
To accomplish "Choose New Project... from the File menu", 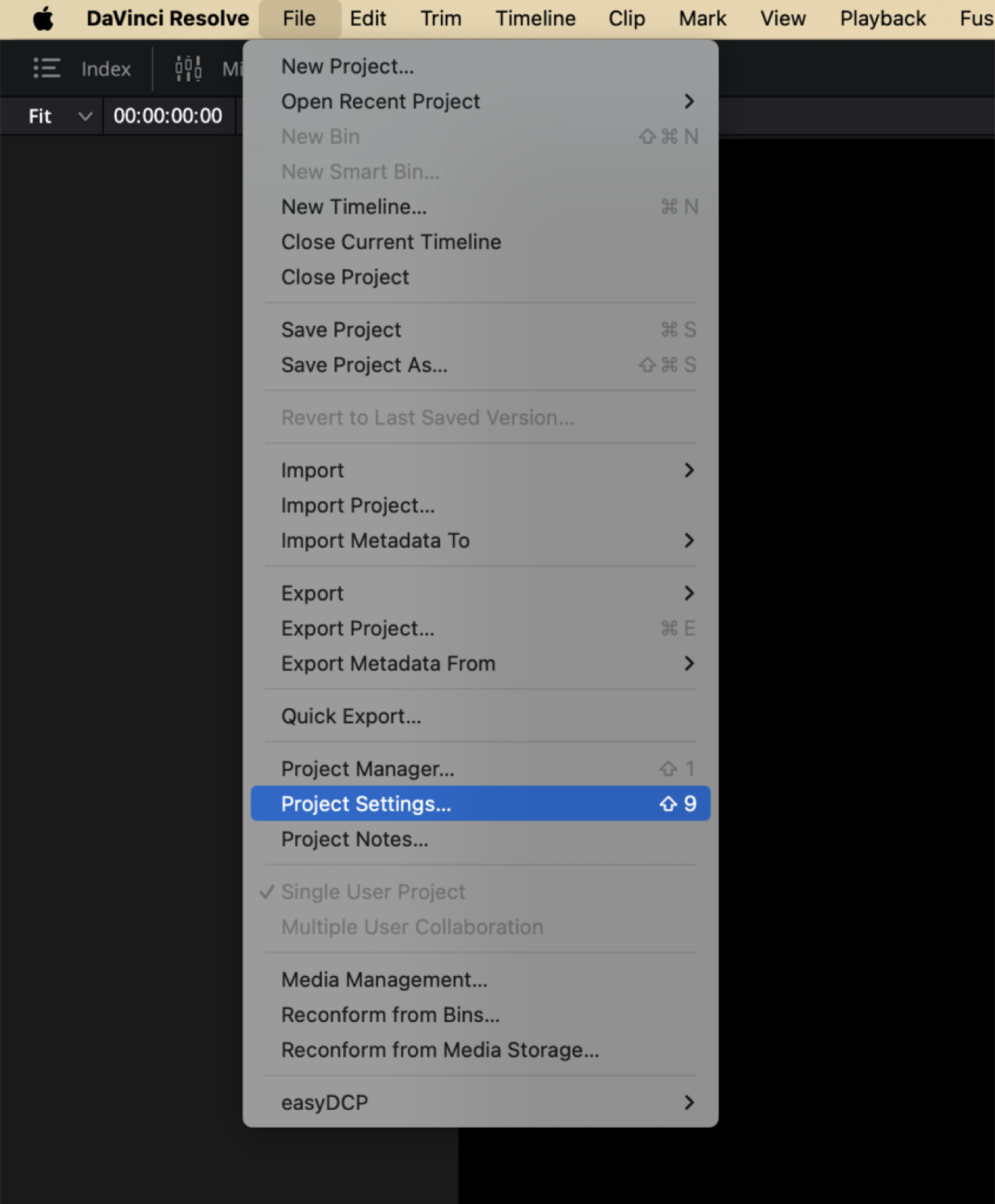I will click(x=480, y=66).
